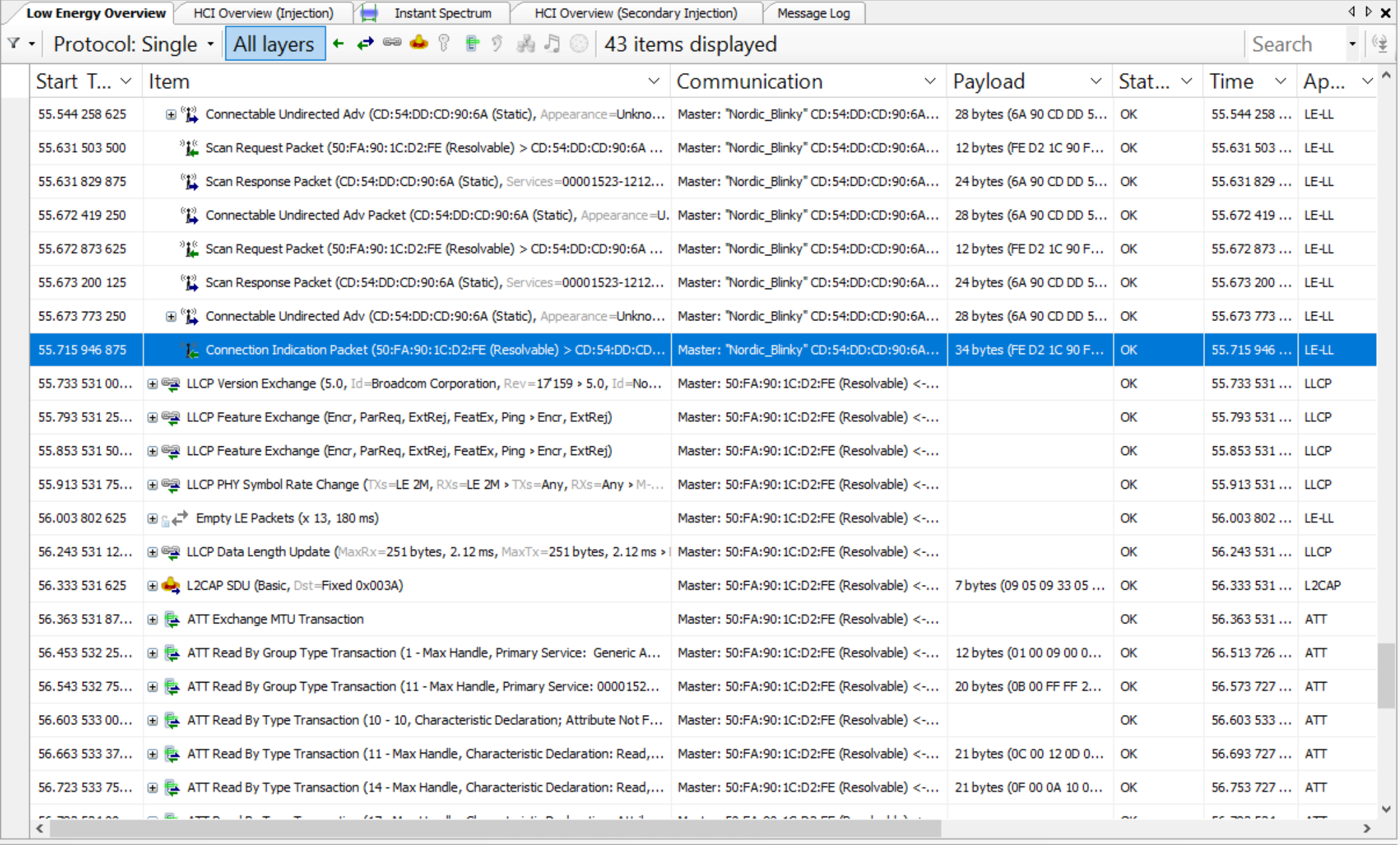Click the yellow sombrero toolbar icon

419,43
